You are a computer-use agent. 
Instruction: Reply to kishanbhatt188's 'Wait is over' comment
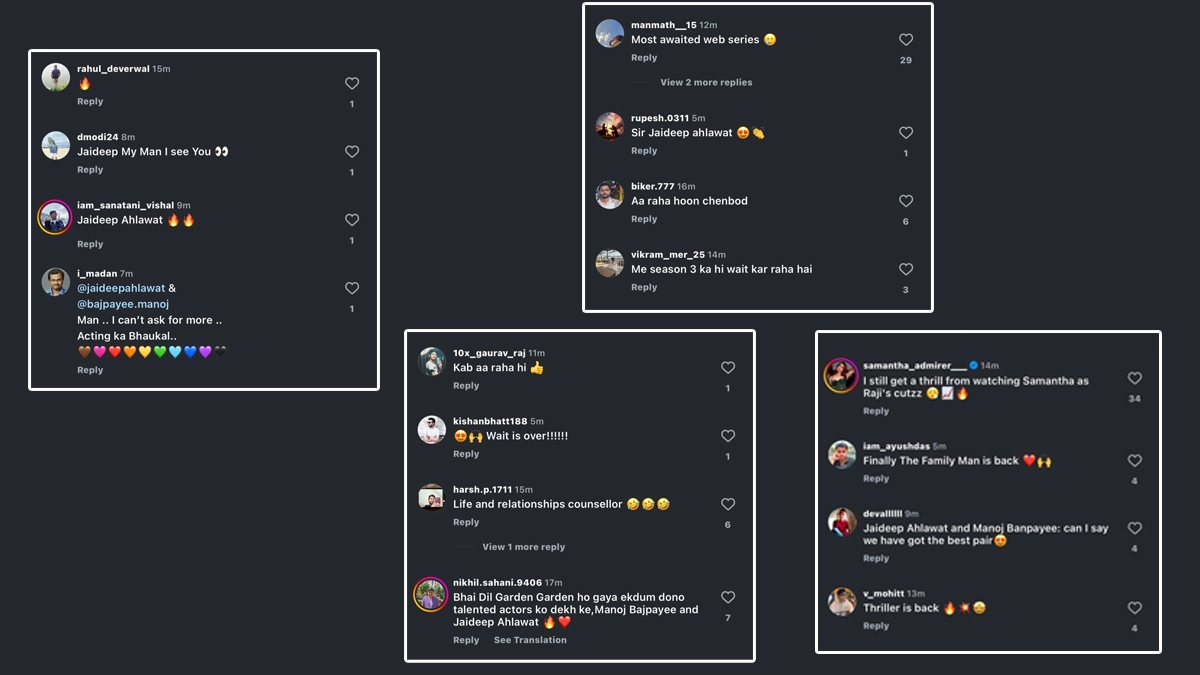[466, 454]
